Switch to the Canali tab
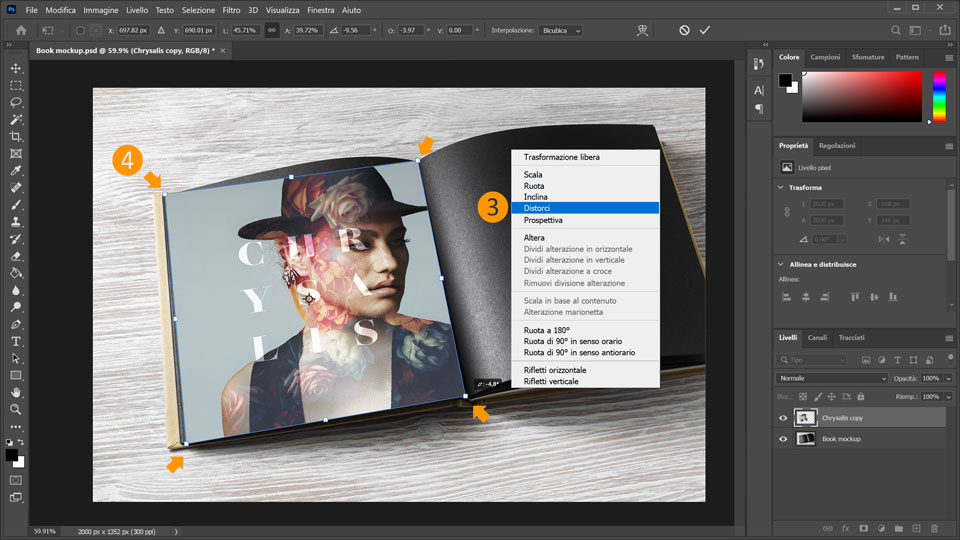 (817, 337)
